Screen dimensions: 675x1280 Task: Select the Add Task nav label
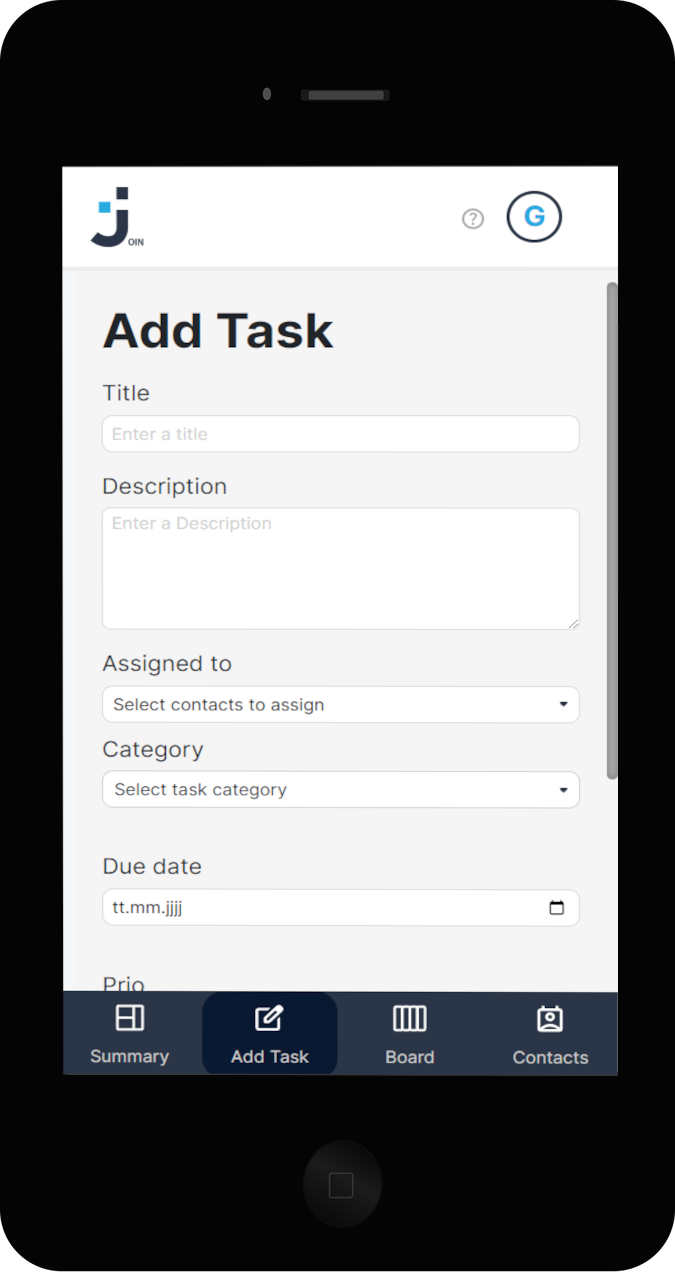coord(270,1056)
